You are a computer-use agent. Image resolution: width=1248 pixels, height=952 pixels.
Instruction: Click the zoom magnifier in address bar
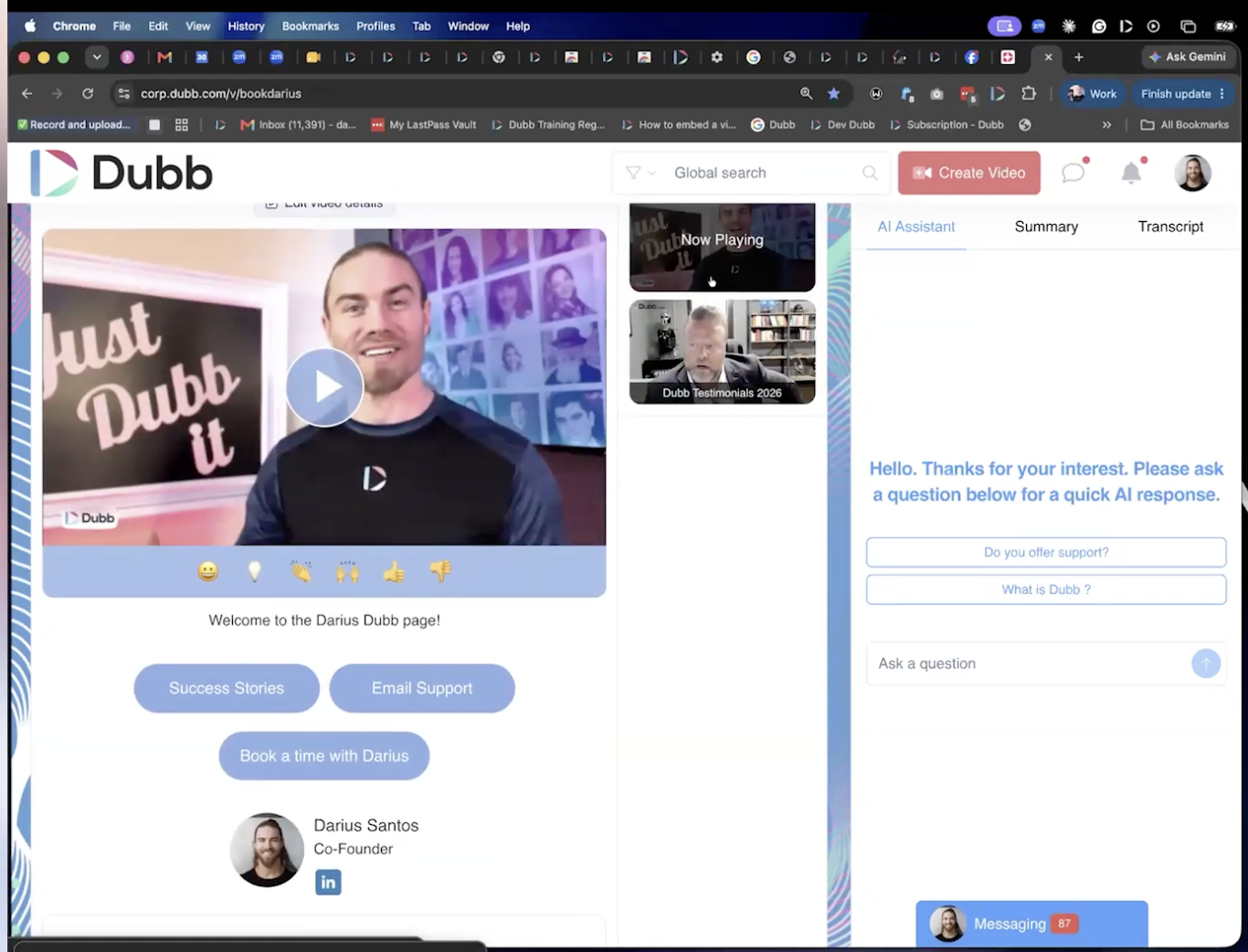click(x=806, y=93)
